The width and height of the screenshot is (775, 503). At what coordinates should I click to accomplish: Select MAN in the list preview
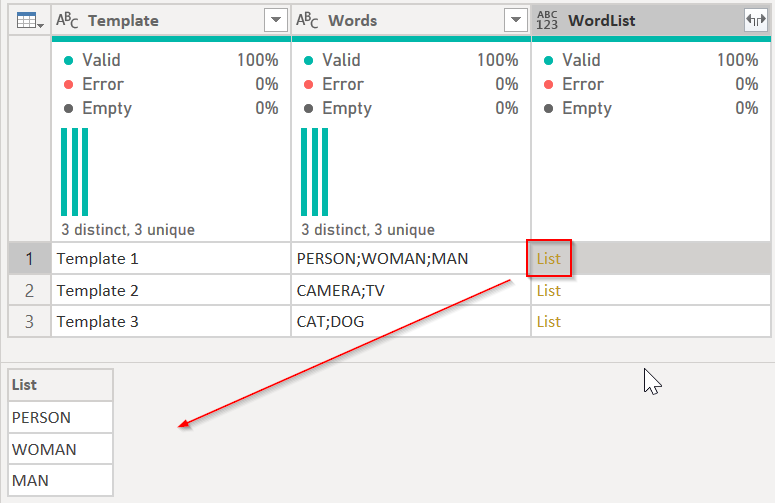[x=60, y=480]
